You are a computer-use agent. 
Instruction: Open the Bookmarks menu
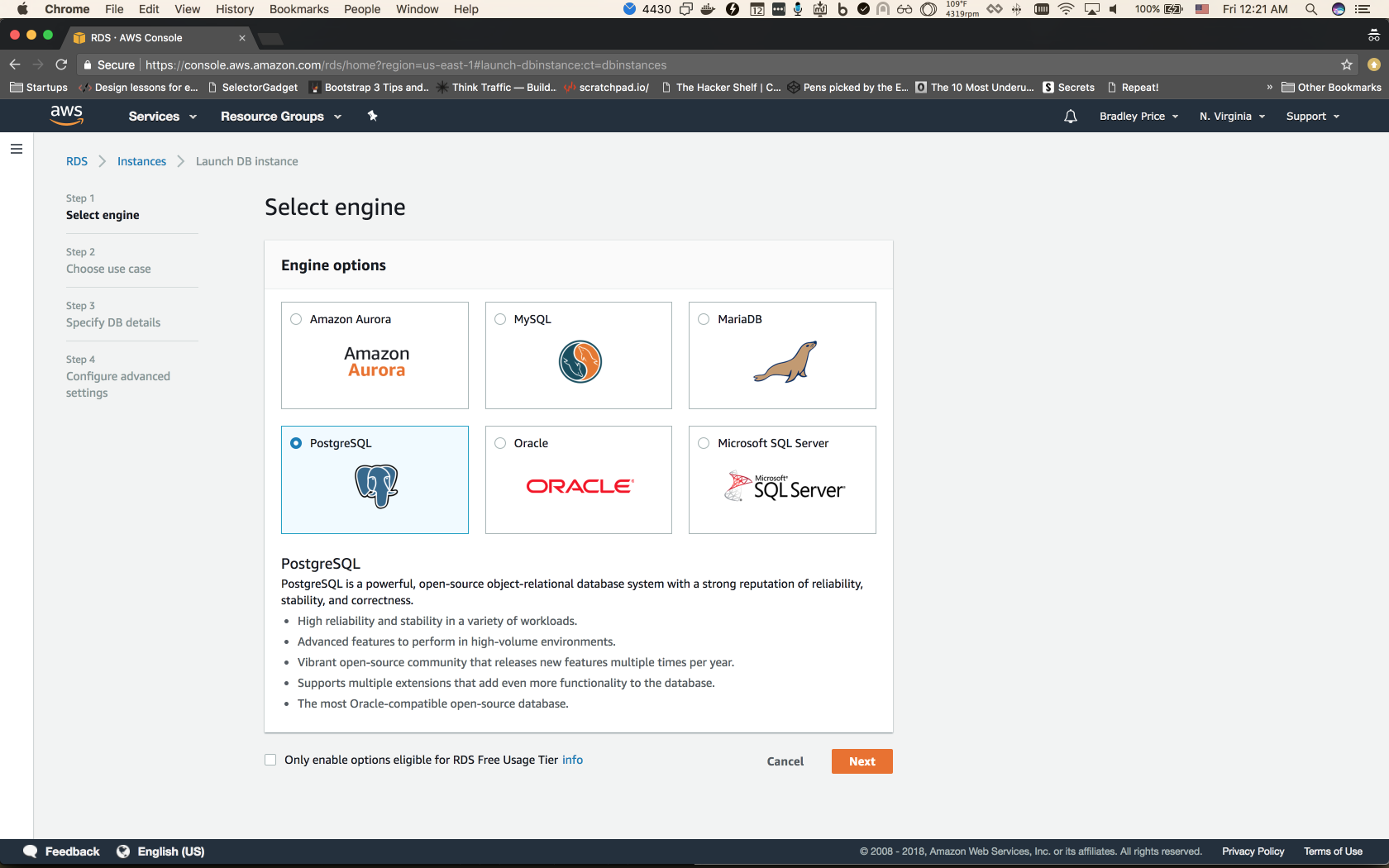coord(299,9)
